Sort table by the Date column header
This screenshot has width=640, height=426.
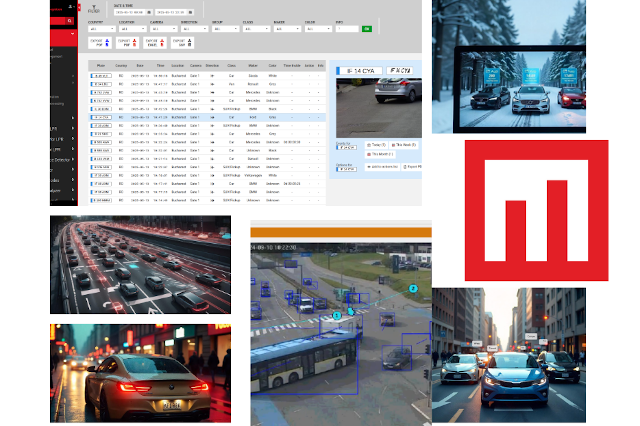pos(140,66)
